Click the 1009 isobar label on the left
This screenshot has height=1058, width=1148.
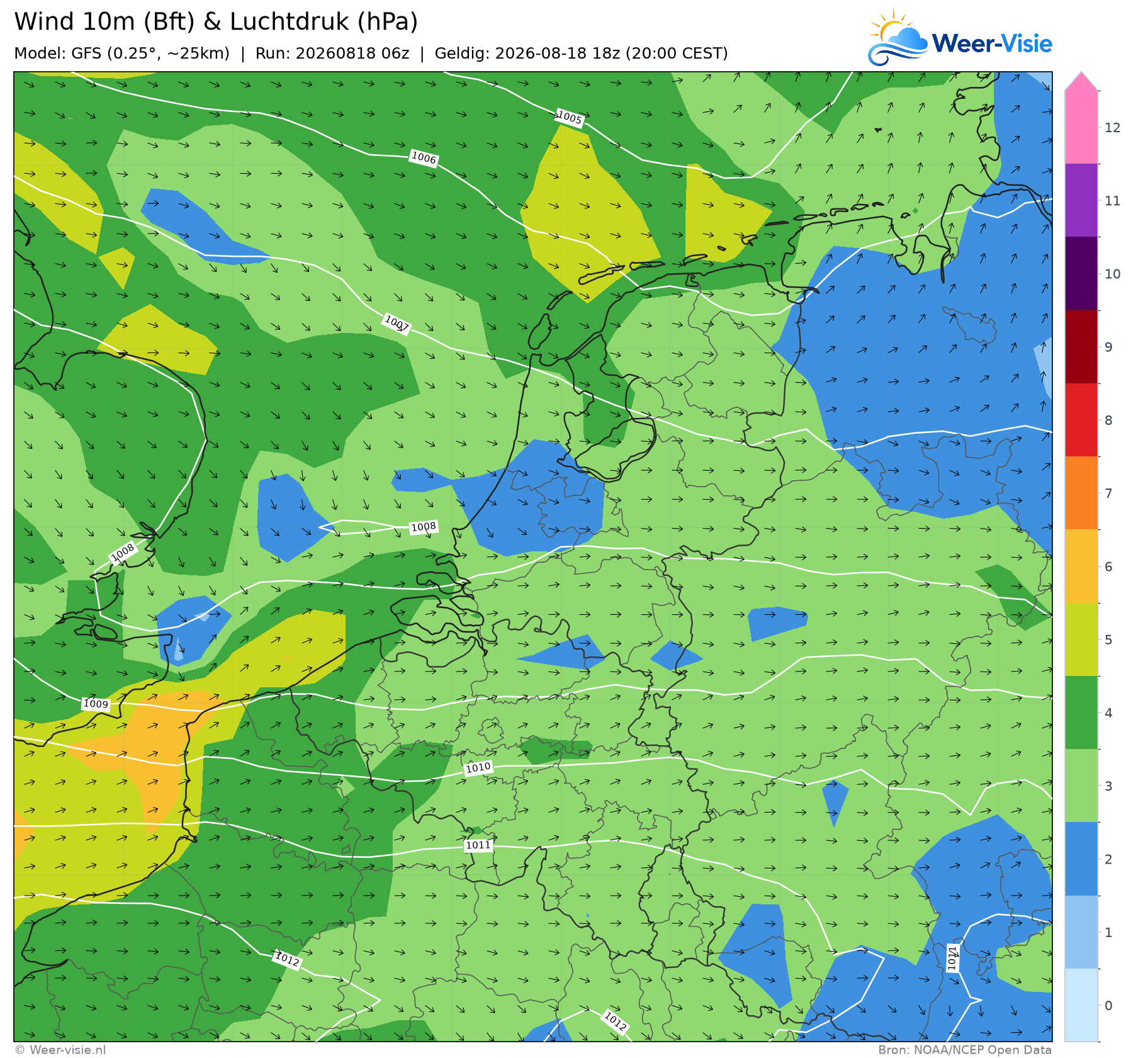click(x=96, y=704)
